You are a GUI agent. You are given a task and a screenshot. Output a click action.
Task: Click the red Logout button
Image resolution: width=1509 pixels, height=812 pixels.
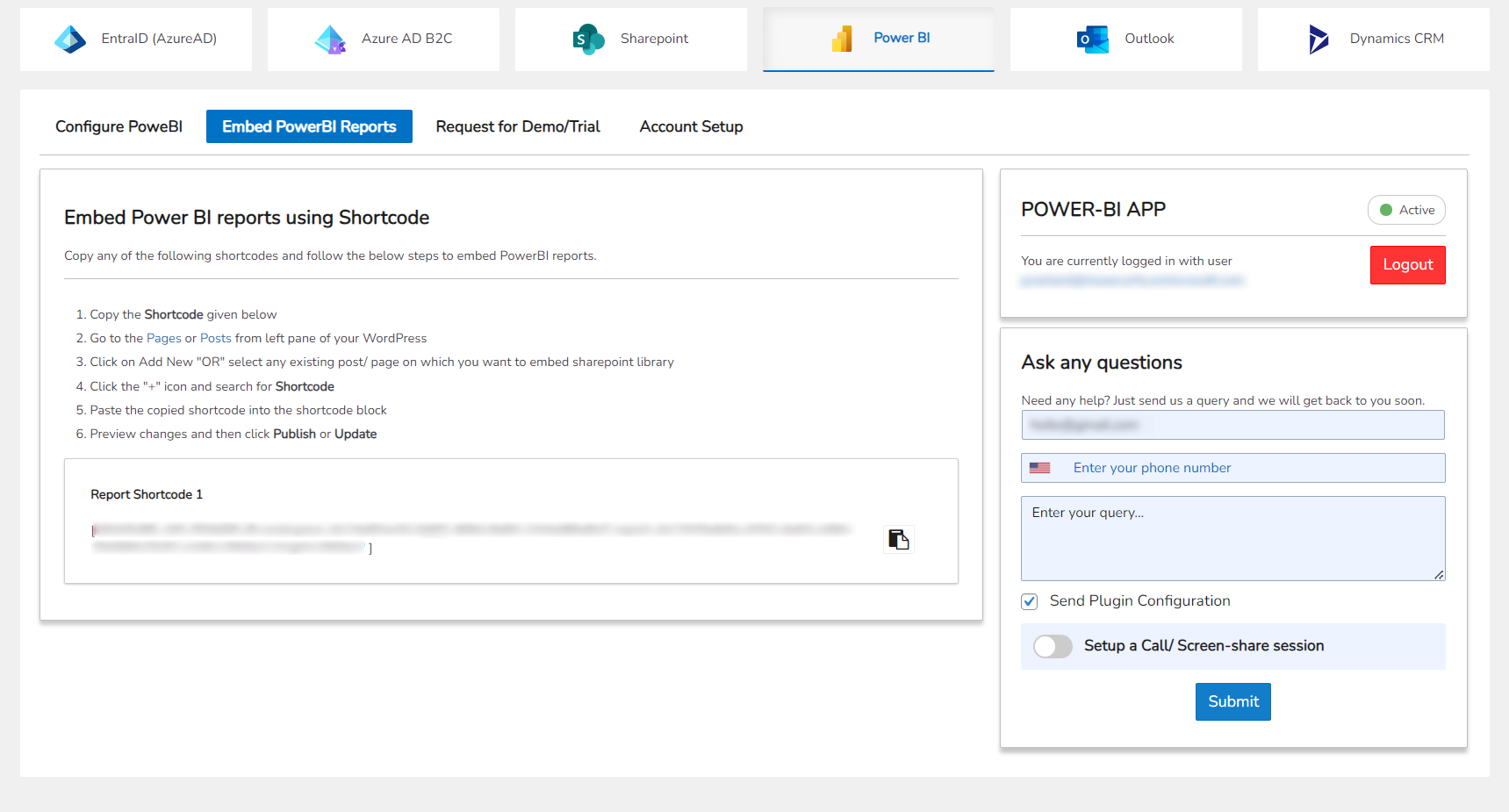tap(1407, 265)
